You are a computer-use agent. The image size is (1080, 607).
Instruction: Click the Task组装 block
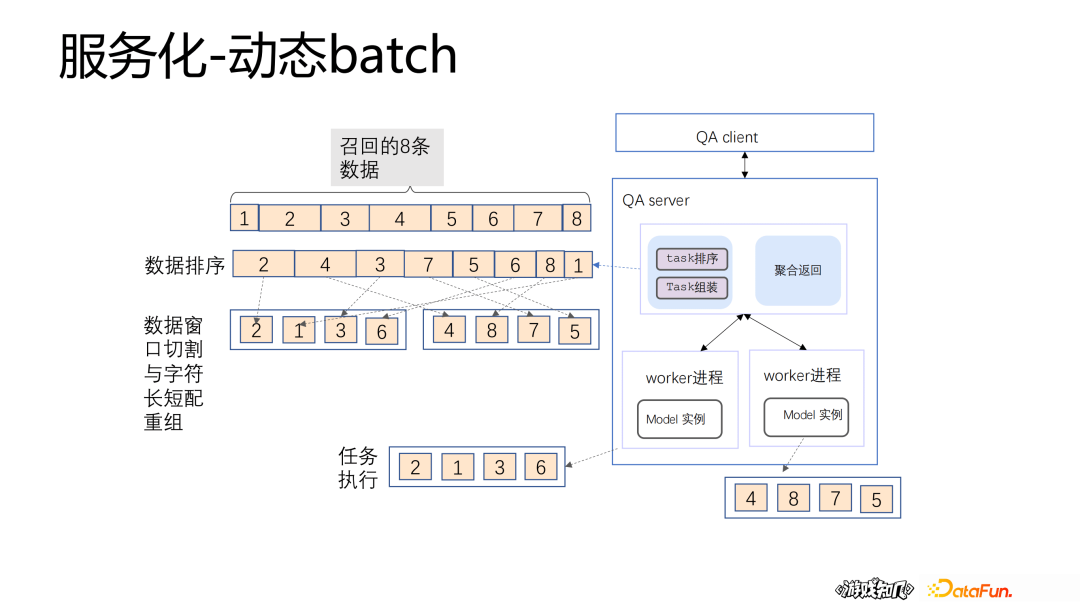point(692,287)
